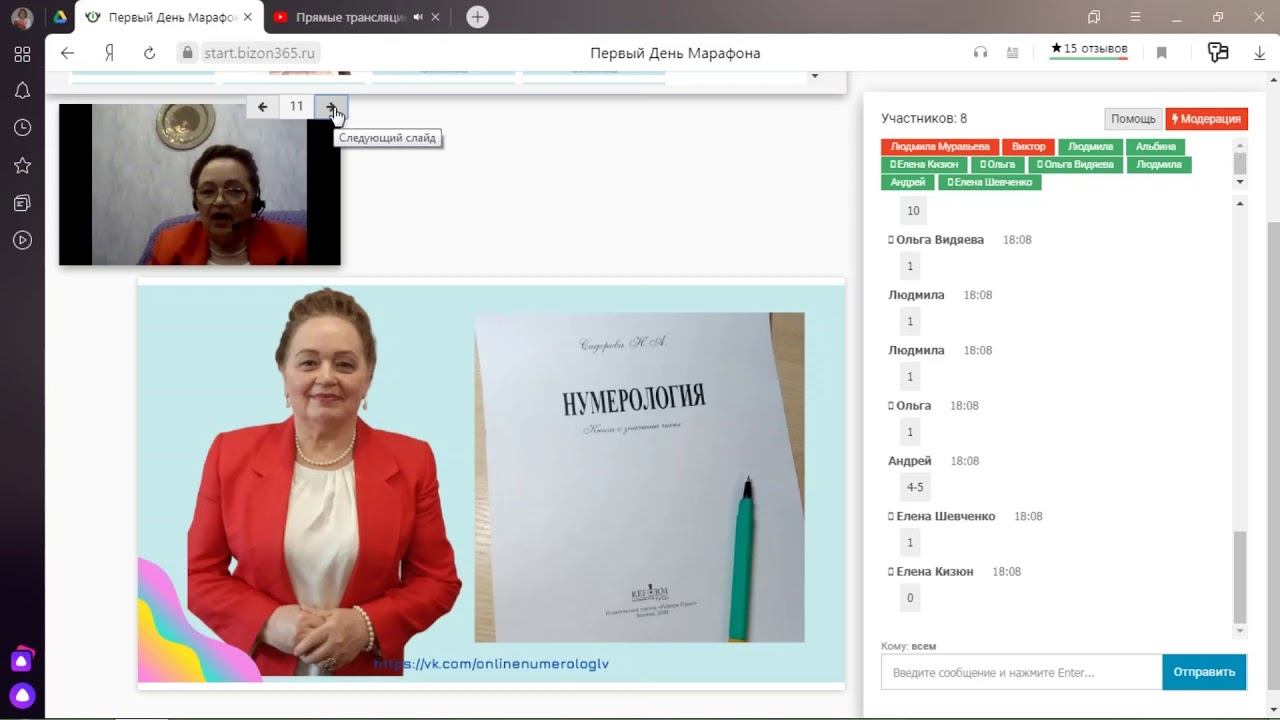
Task: Mute the YouTube tab sound icon
Action: coord(418,17)
